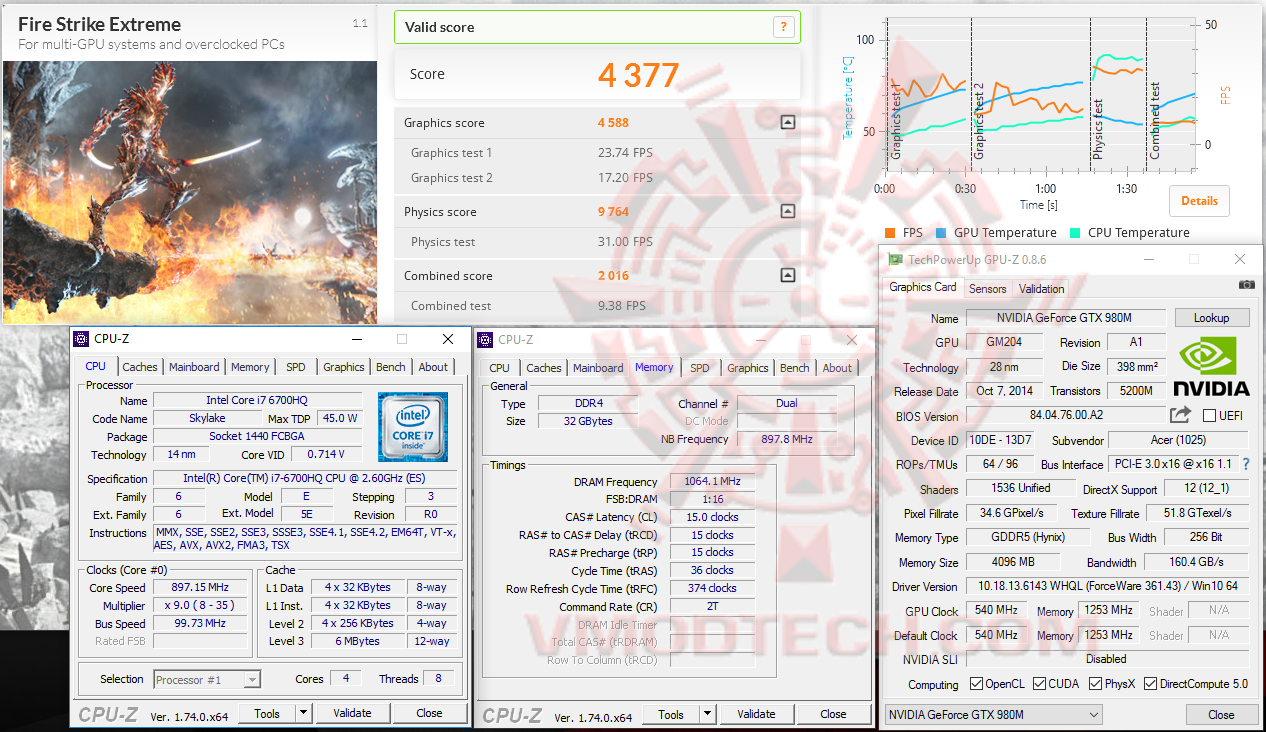Open Mainboard tab in left CPU-Z window
The width and height of the screenshot is (1266, 732).
click(194, 367)
